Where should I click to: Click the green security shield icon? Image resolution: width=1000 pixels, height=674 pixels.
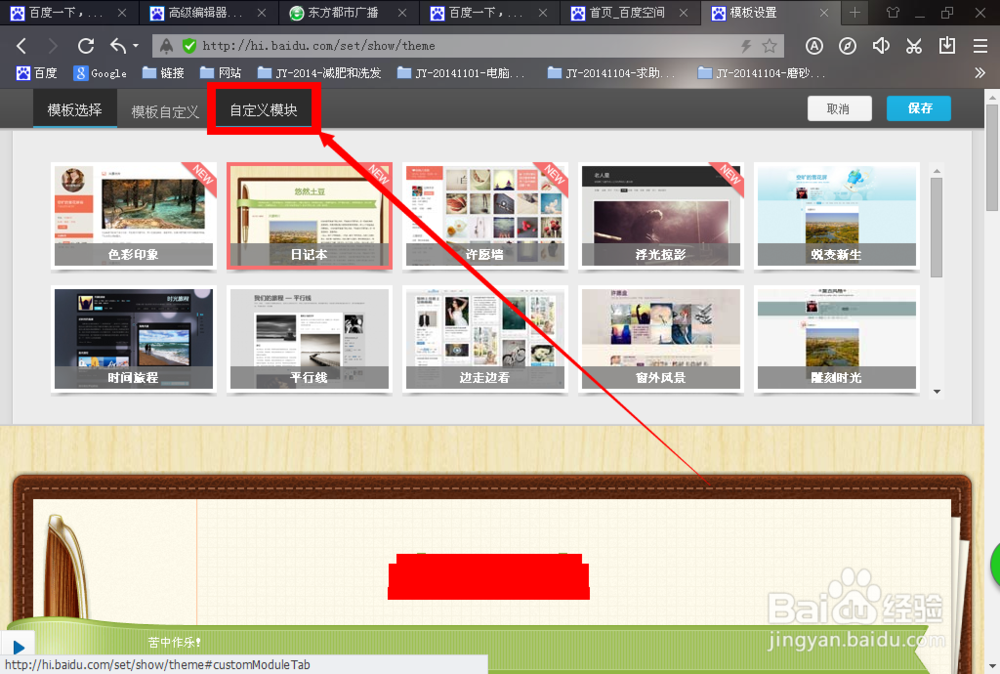click(x=189, y=46)
